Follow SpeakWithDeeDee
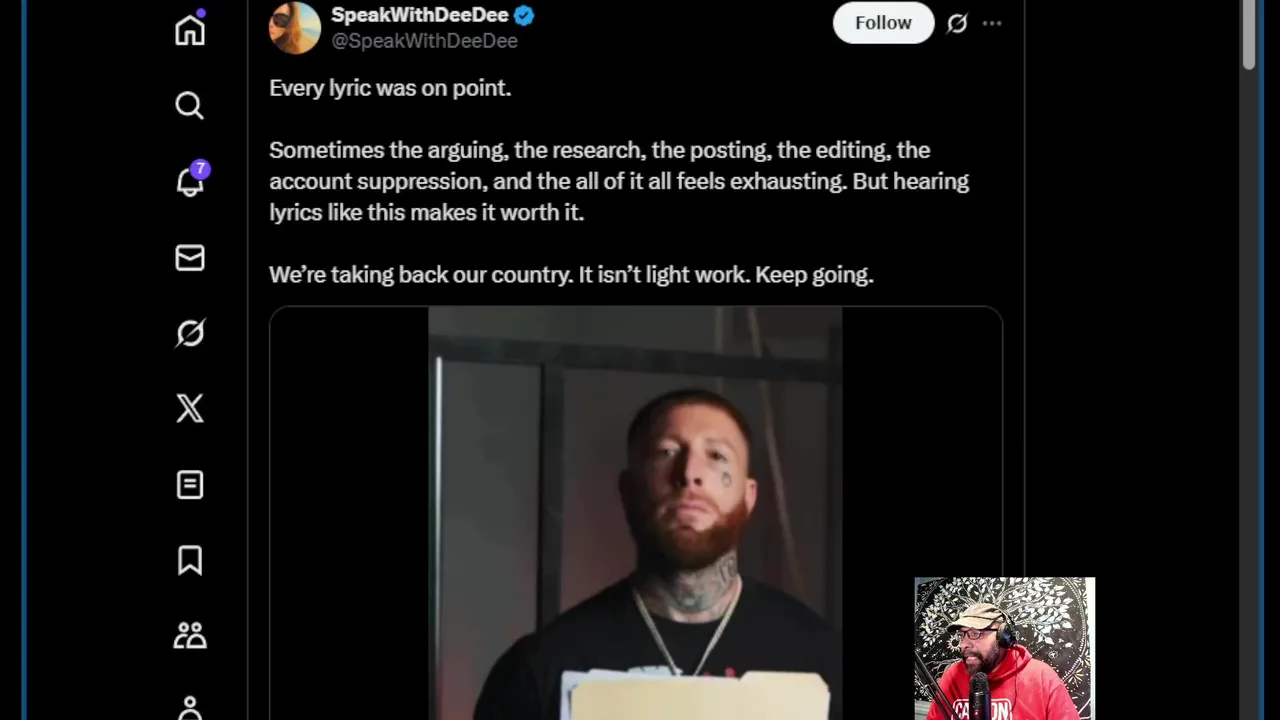This screenshot has width=1280, height=720. click(x=883, y=23)
